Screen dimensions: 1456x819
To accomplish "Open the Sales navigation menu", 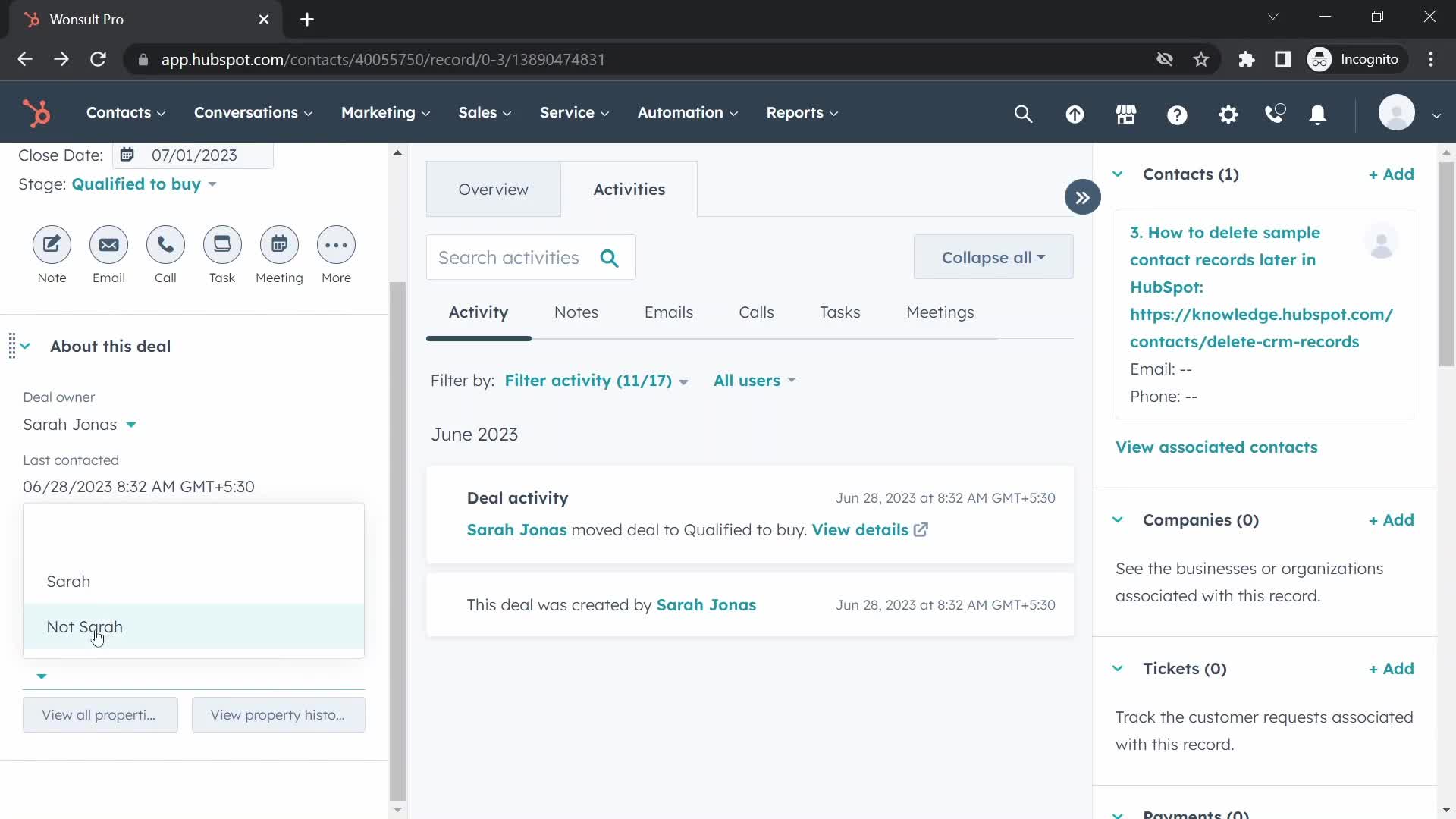I will [x=485, y=113].
